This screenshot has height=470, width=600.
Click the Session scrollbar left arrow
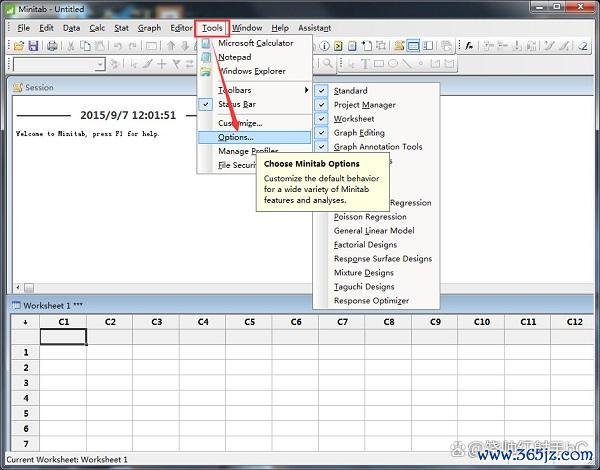click(x=18, y=287)
